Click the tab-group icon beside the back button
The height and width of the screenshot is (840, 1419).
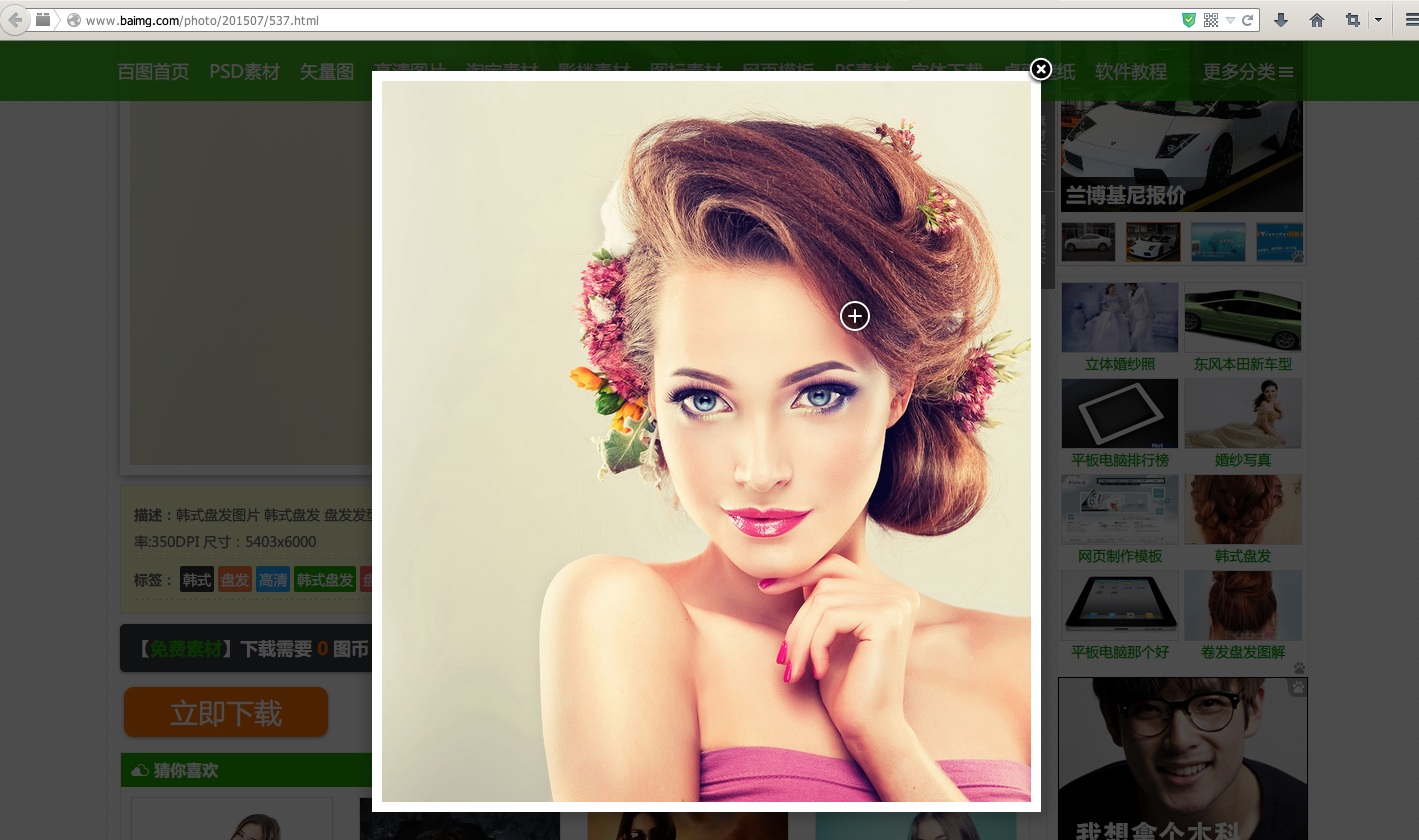pyautogui.click(x=43, y=20)
